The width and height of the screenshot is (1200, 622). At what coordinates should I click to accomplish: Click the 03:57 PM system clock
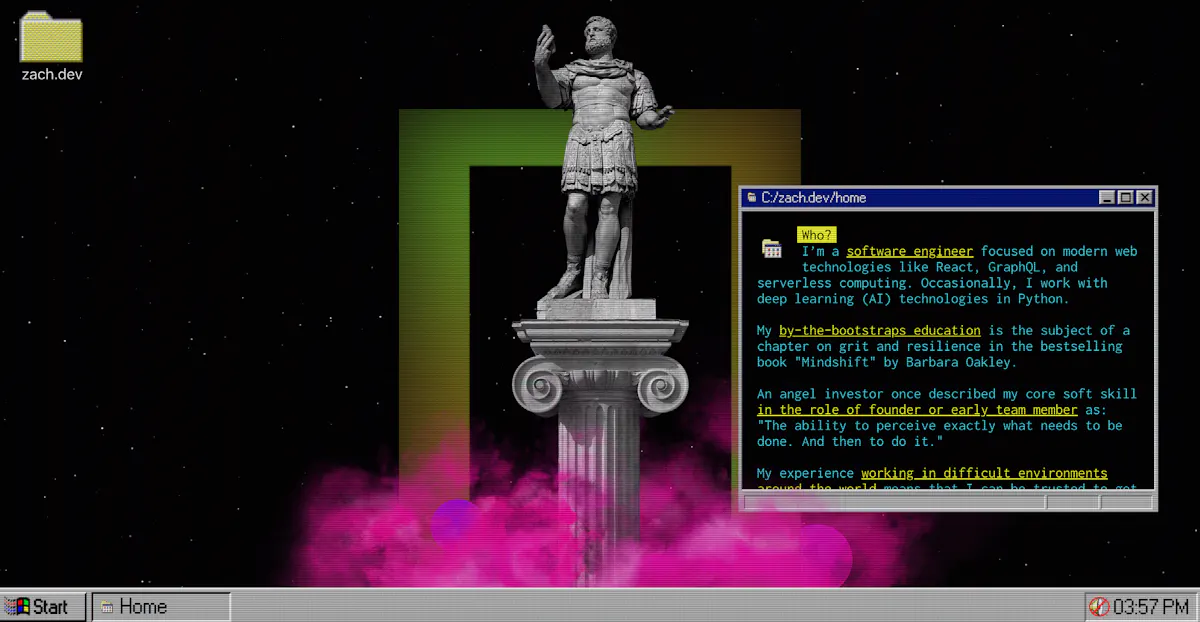click(x=1150, y=606)
